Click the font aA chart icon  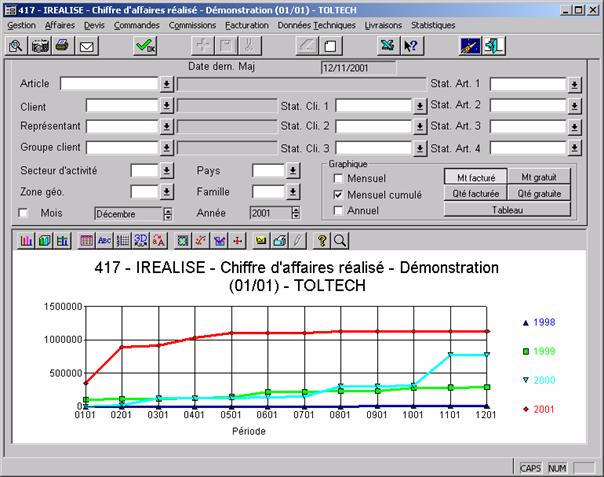click(159, 241)
